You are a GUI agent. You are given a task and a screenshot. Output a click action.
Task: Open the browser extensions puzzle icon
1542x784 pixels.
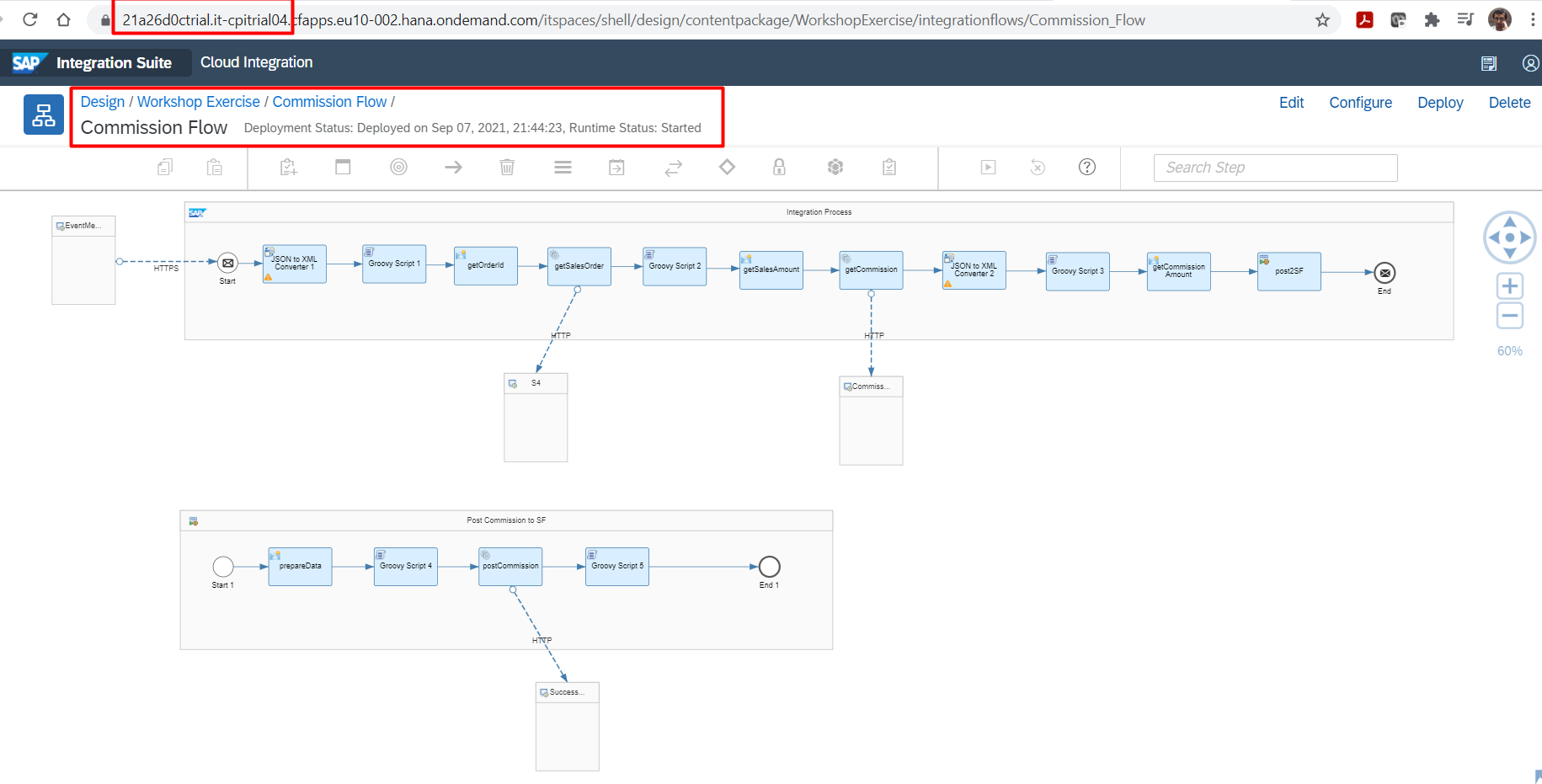(1432, 19)
